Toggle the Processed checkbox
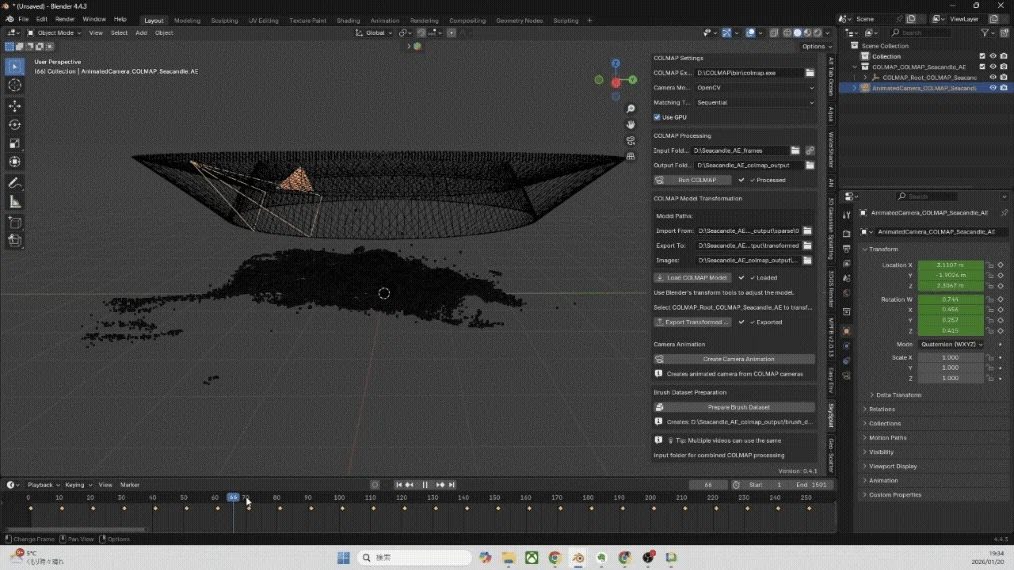Screen dimensions: 1014x570 742,180
